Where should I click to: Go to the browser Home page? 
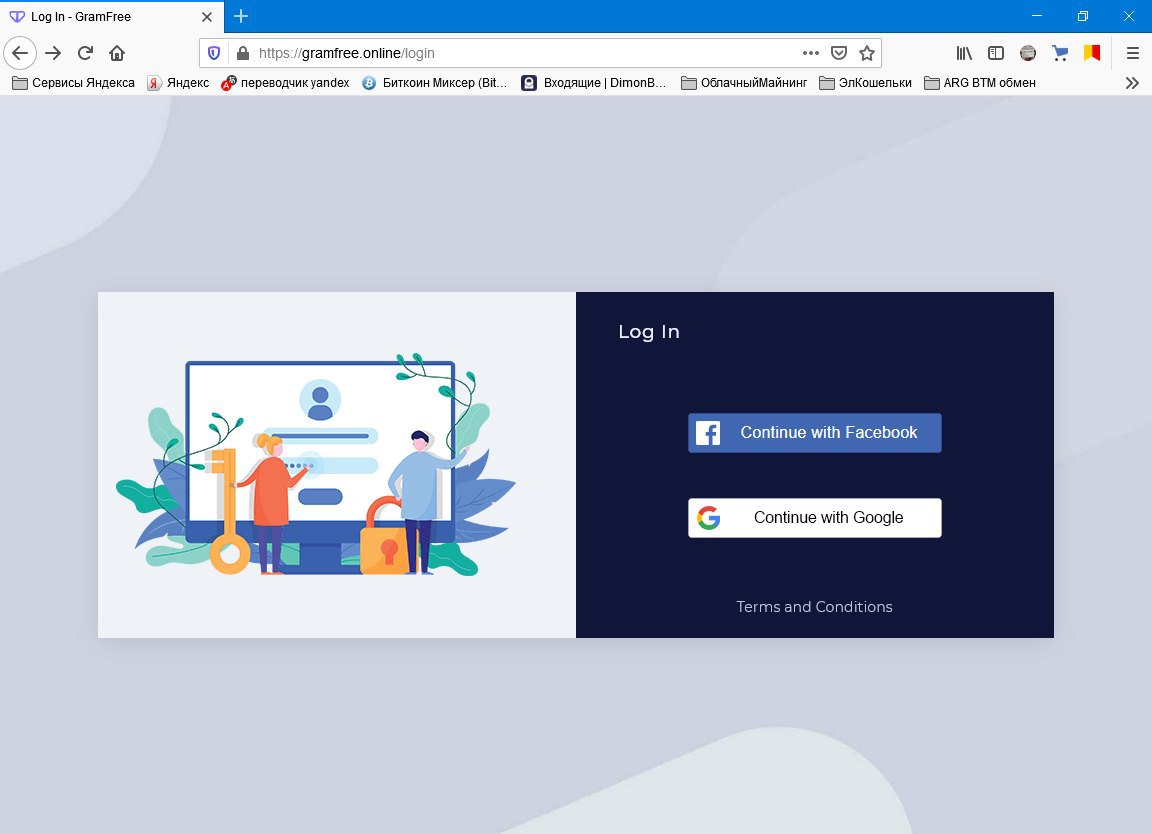point(117,53)
